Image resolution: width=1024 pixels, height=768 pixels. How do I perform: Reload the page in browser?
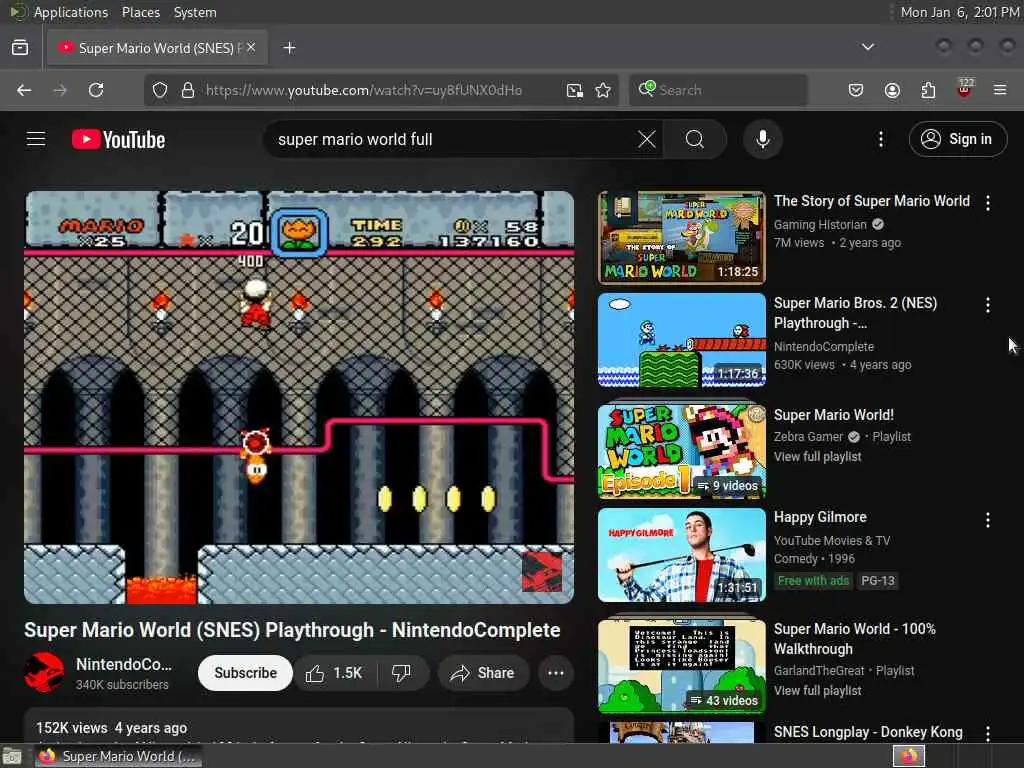(96, 90)
